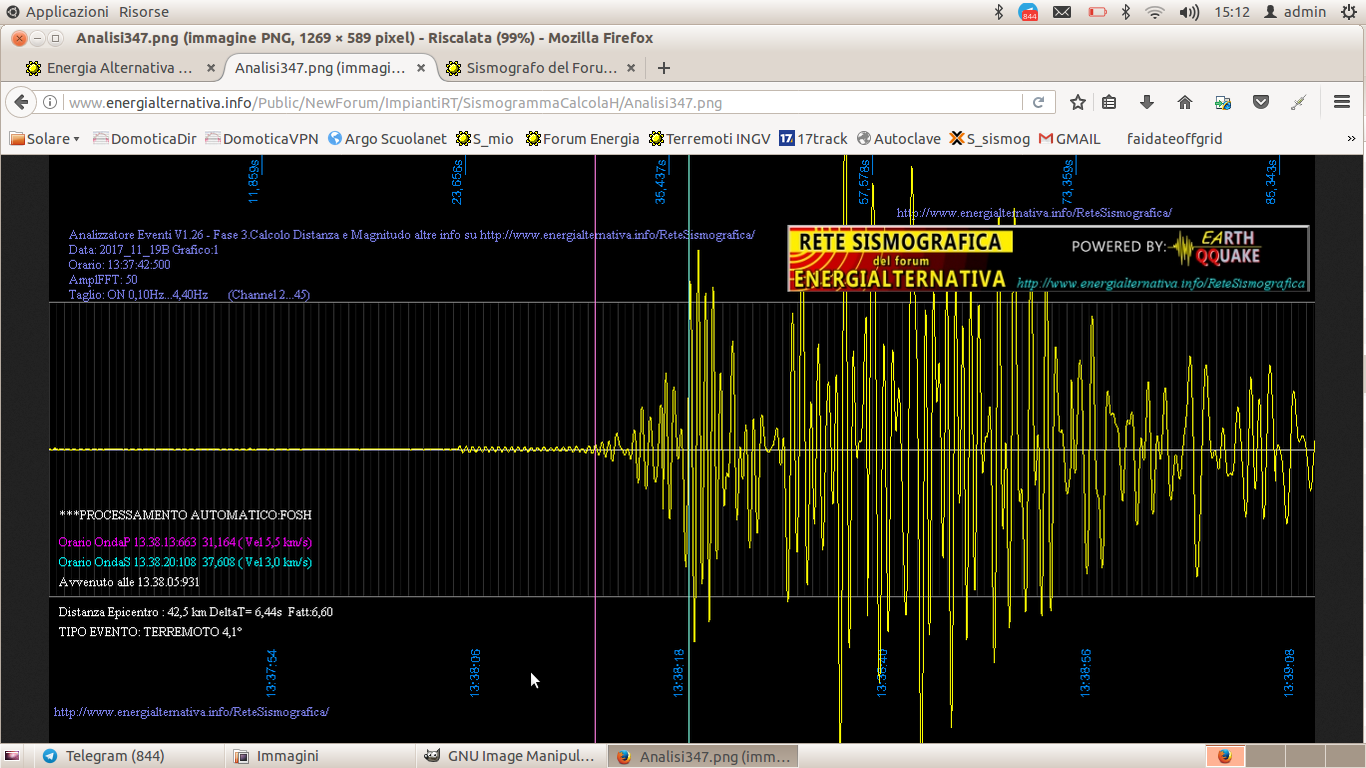Open the DomoticaDir bookmark

coord(145,139)
